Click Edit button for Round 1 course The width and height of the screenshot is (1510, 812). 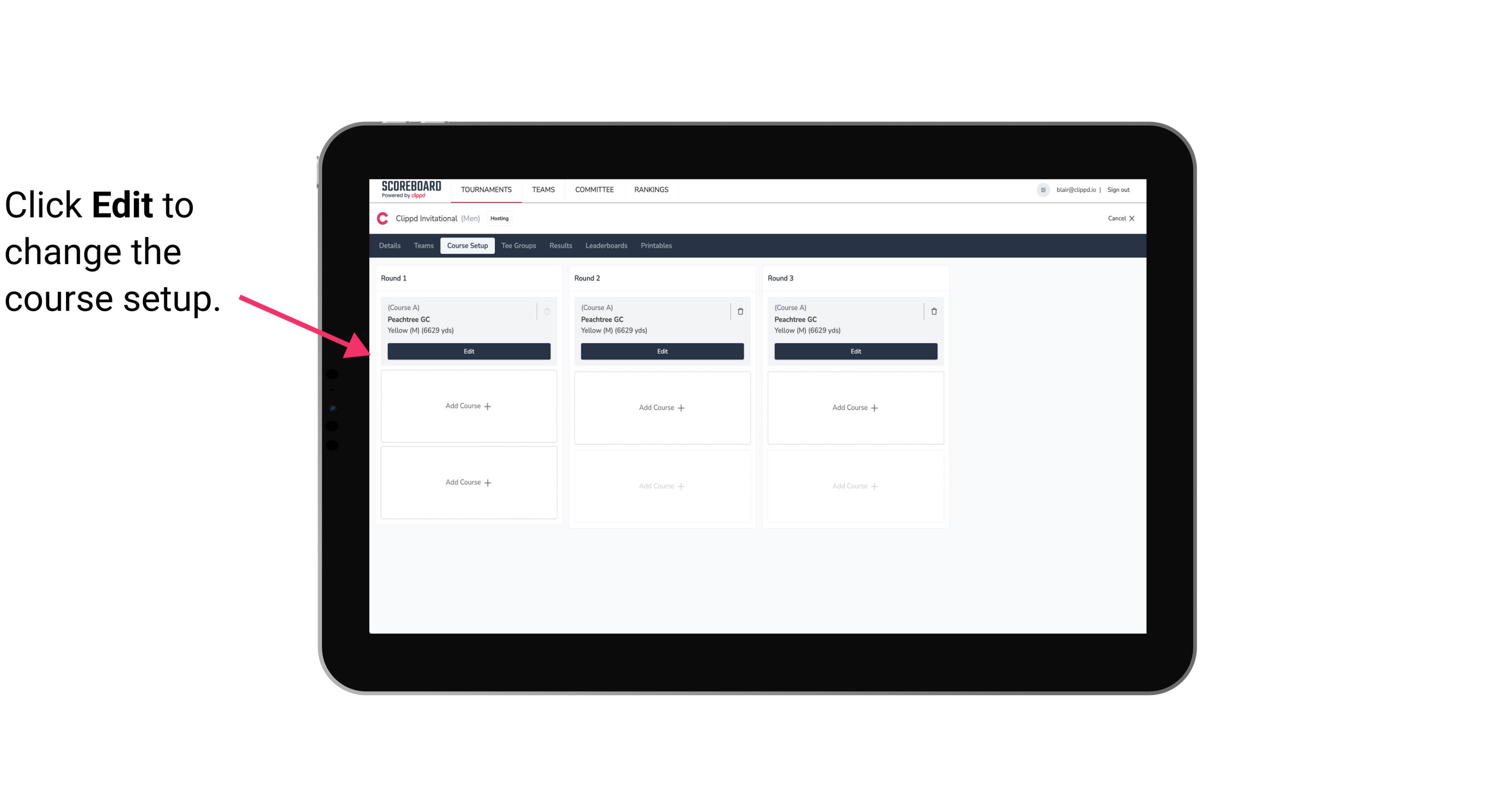coord(468,350)
